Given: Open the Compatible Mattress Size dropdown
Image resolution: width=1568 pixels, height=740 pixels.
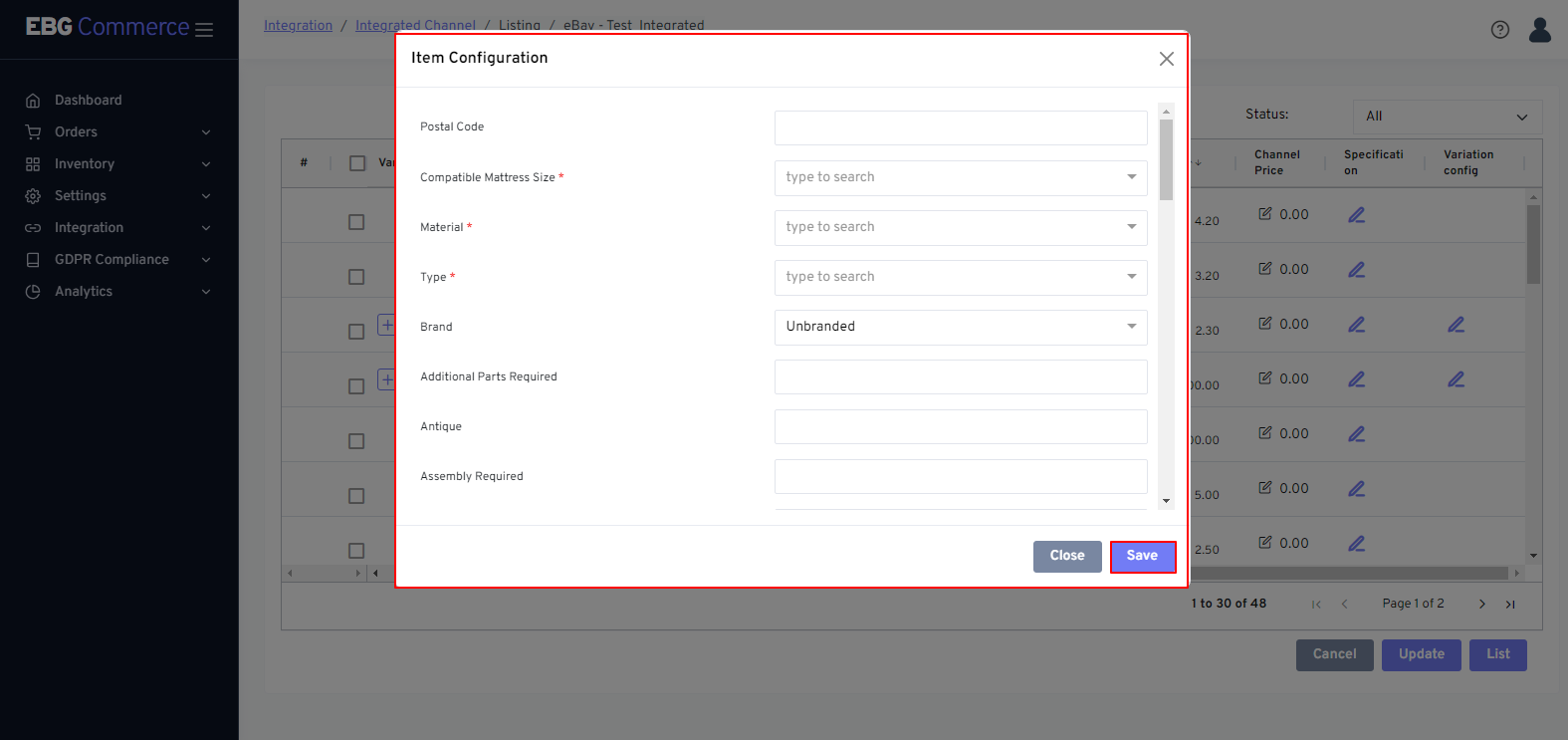Looking at the screenshot, I should click(x=960, y=177).
